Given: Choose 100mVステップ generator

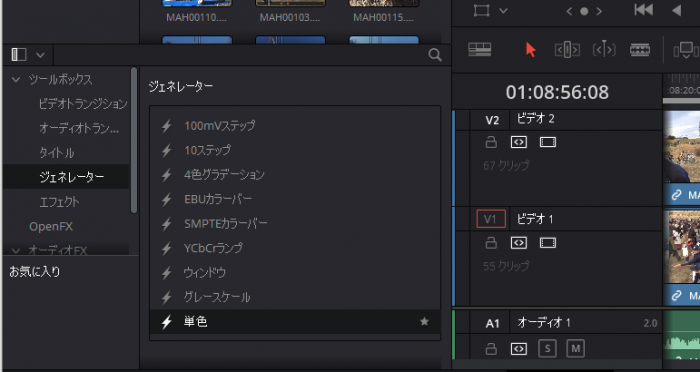Looking at the screenshot, I should [x=295, y=126].
